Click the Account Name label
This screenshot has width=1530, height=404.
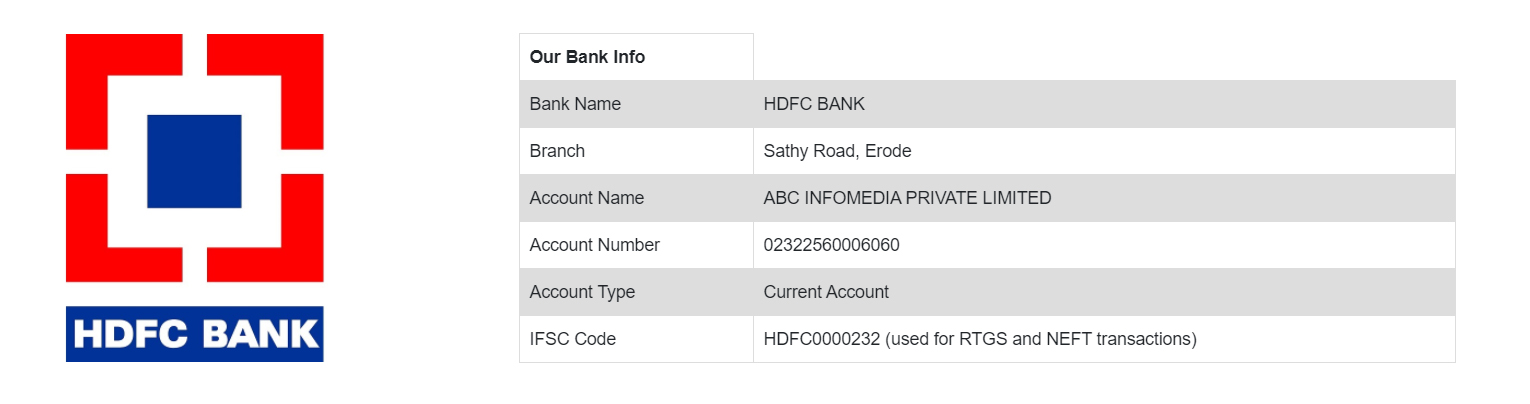pyautogui.click(x=587, y=198)
